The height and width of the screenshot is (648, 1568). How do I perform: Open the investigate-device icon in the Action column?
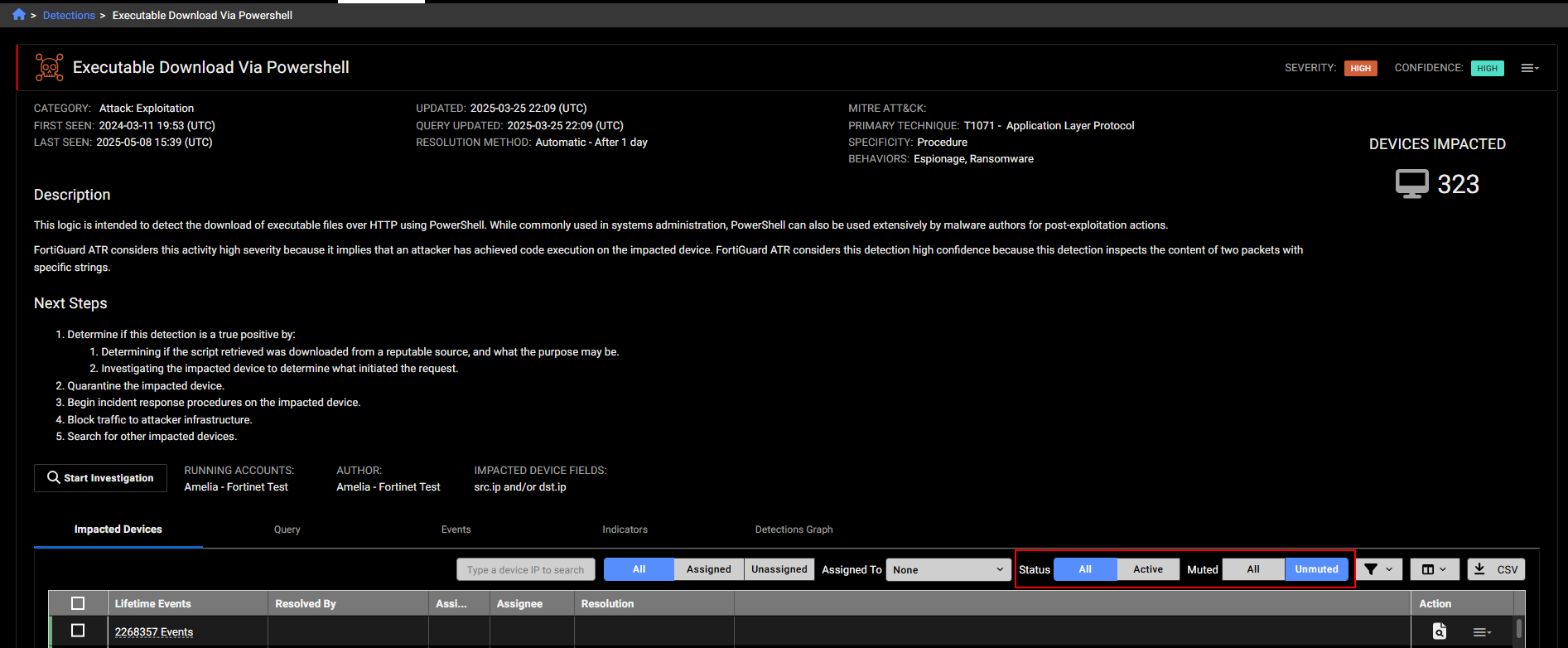[1440, 631]
